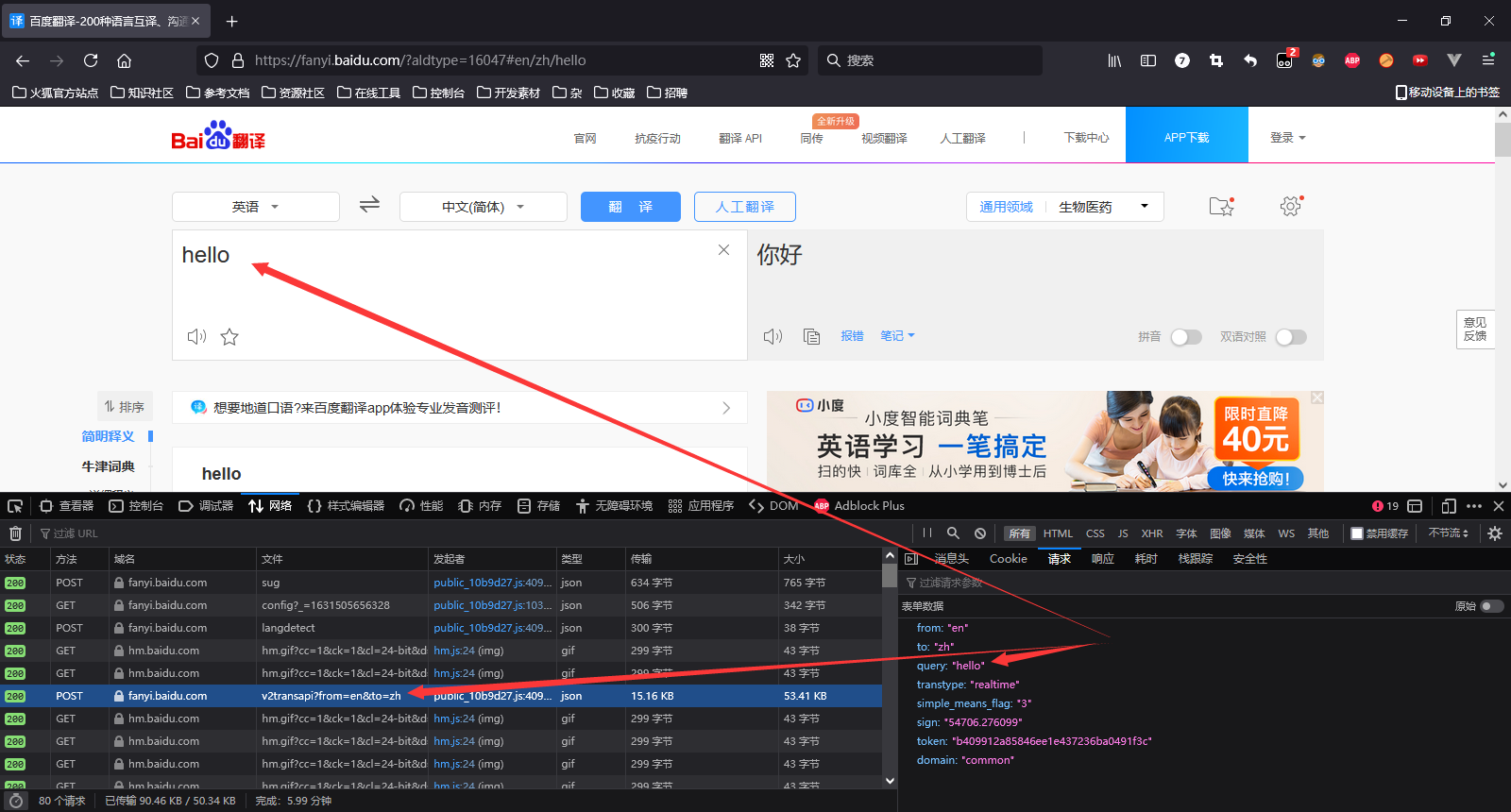Star the source word hello as favorite
Screen dimensions: 1511x812
tap(229, 337)
